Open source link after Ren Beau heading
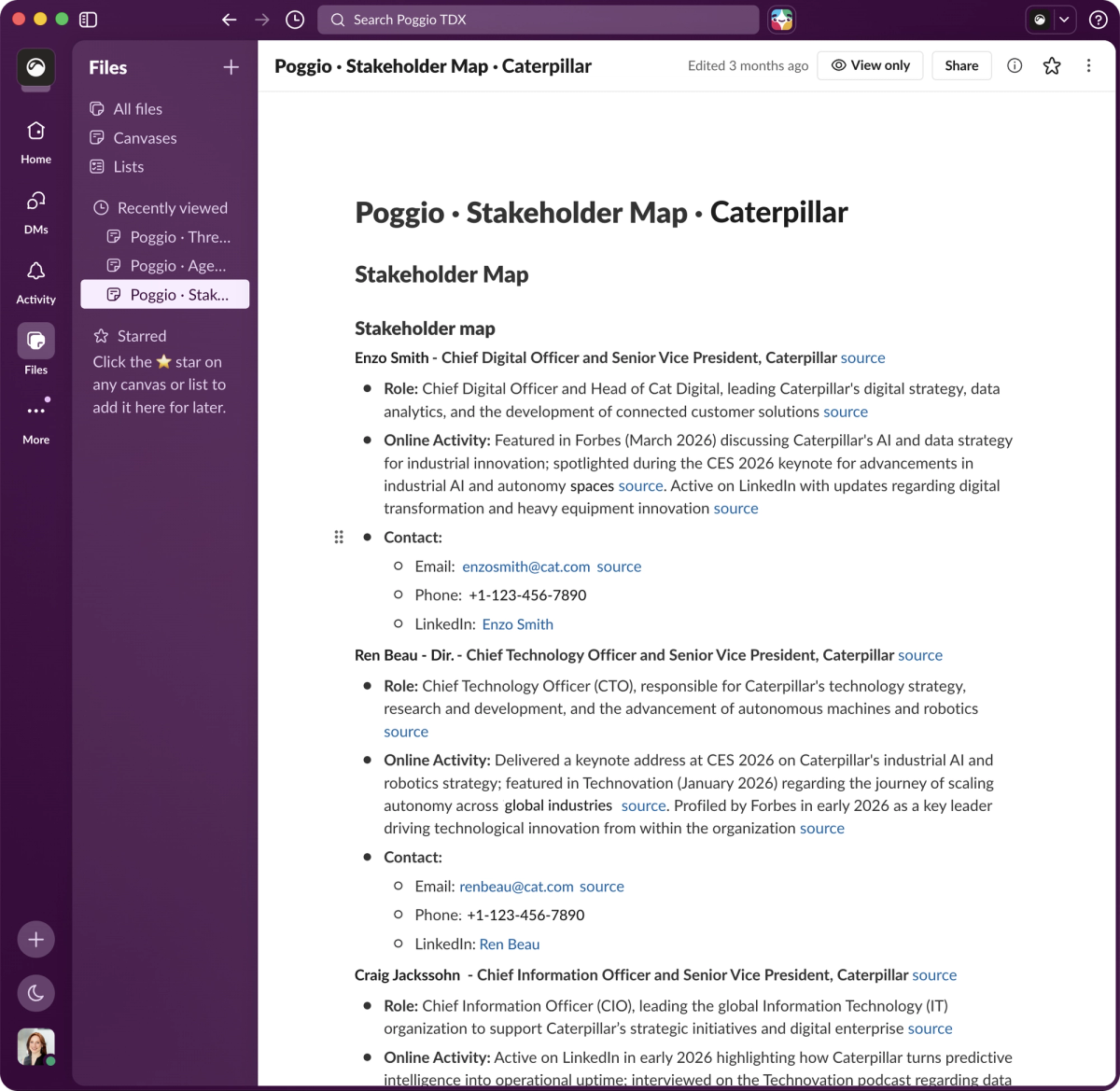The height and width of the screenshot is (1091, 1120). (x=920, y=655)
